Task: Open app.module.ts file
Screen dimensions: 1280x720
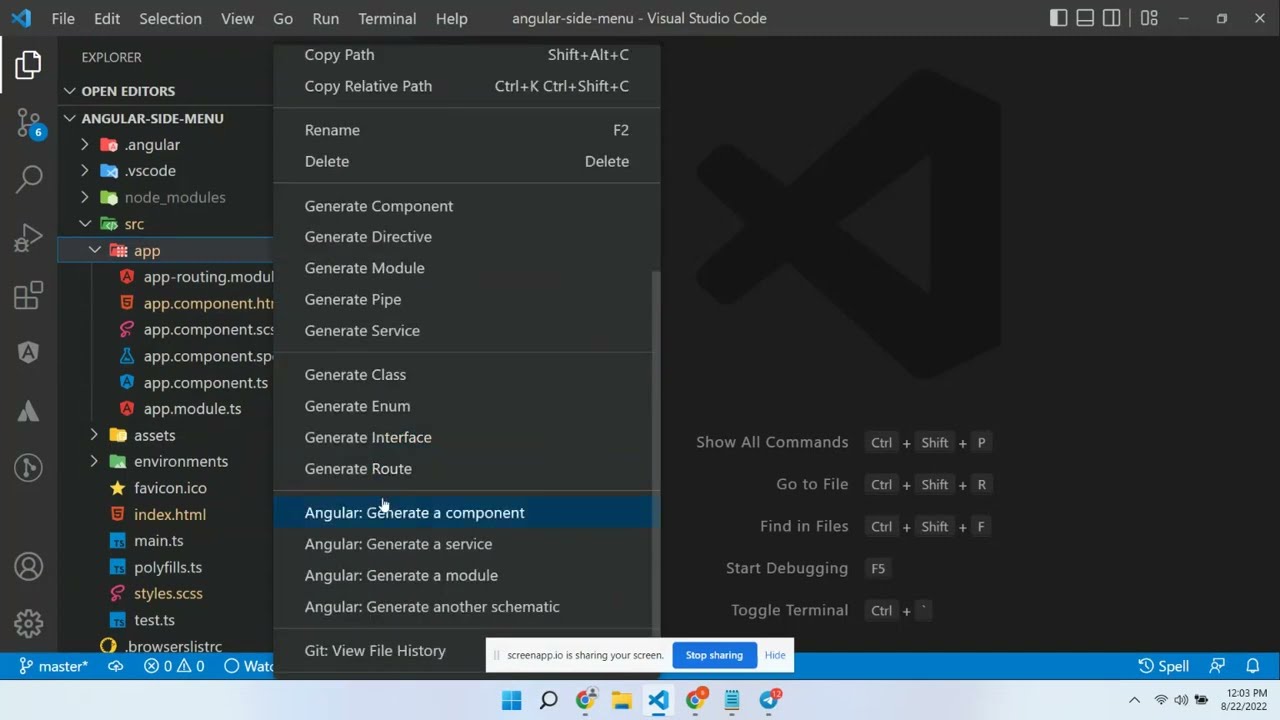Action: click(192, 409)
